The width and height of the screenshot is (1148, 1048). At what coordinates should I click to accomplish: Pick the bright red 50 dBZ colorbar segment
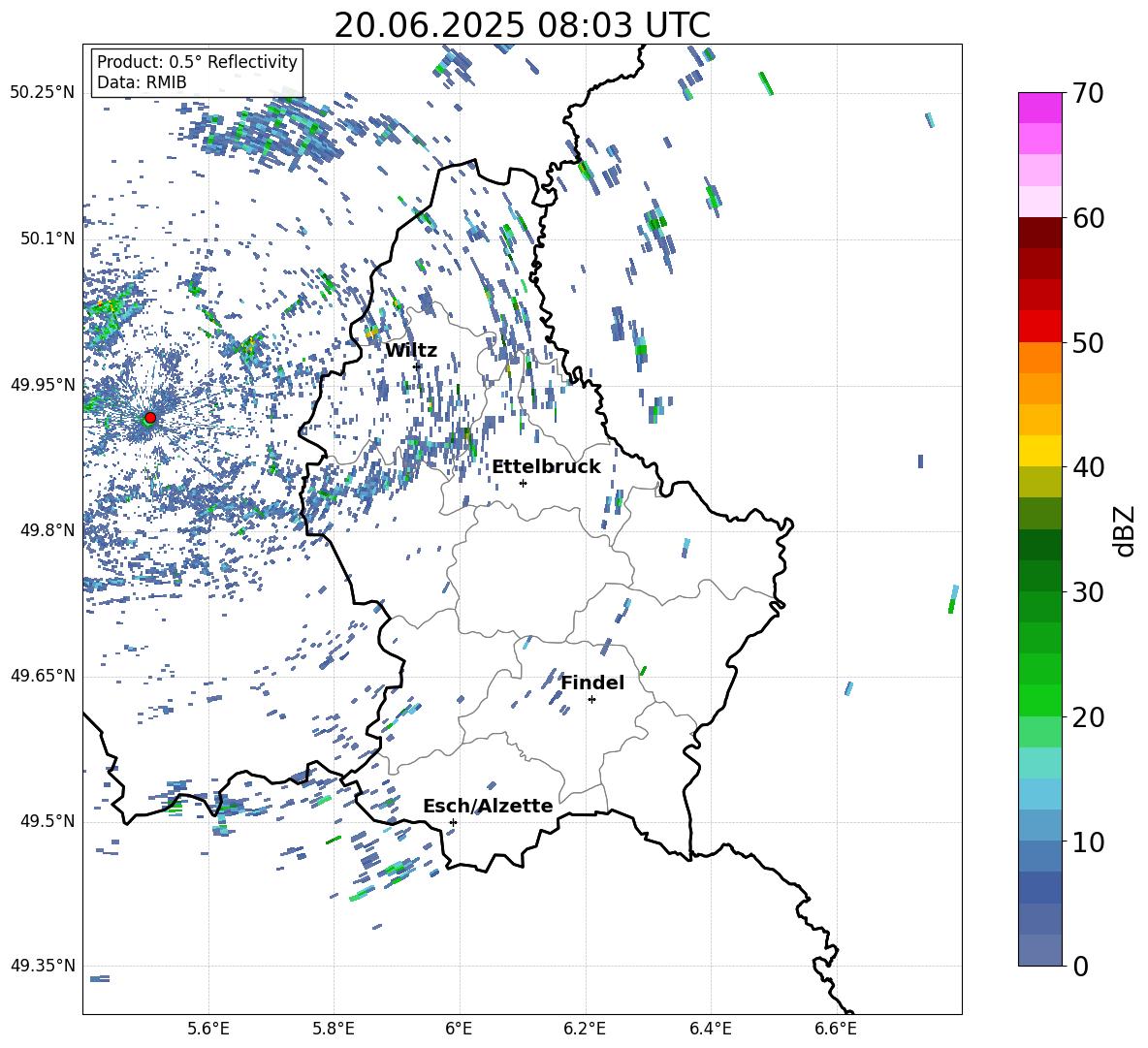coord(1039,326)
